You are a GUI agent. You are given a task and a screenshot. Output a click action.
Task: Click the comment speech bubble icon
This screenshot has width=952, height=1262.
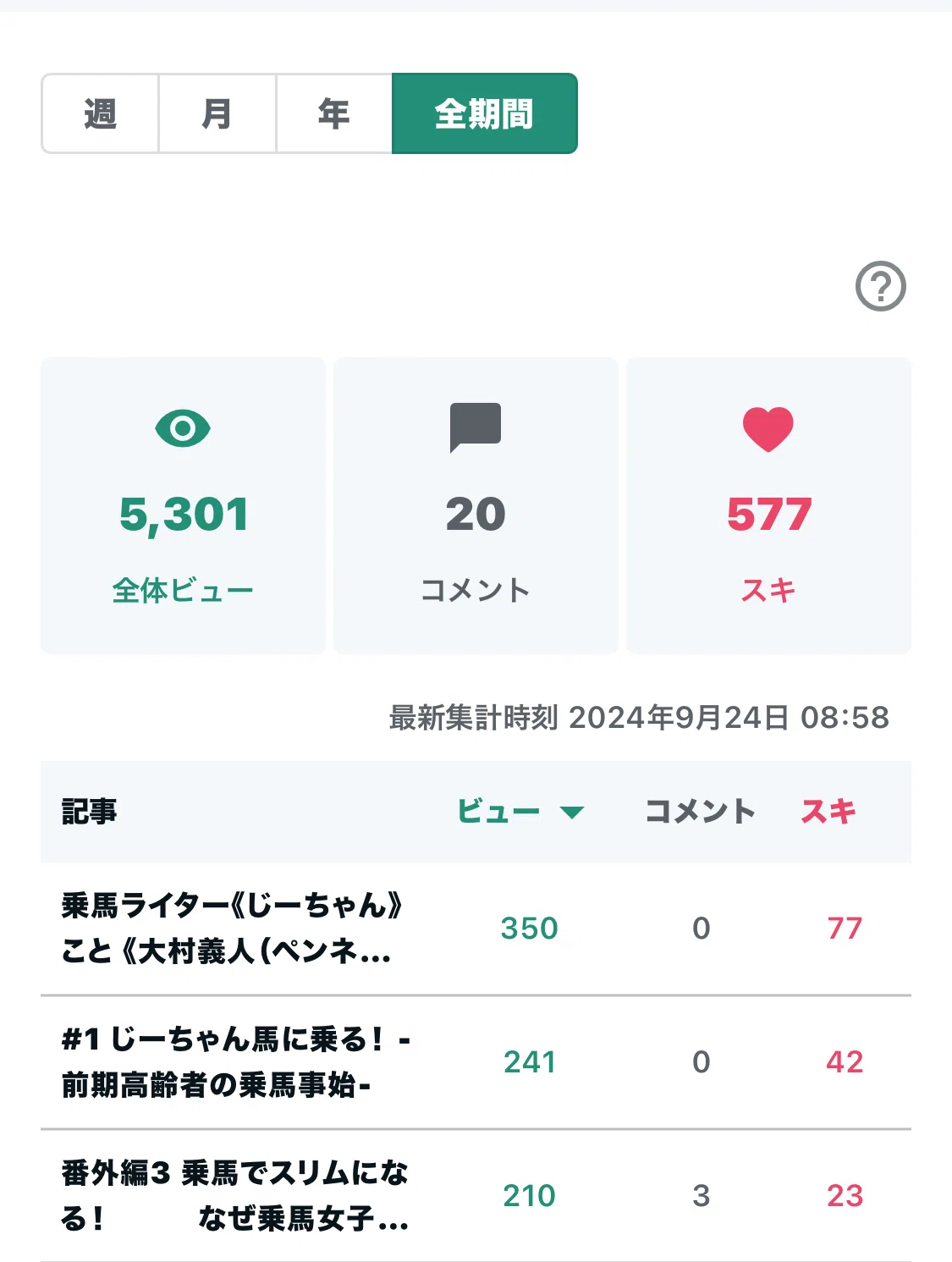tap(476, 427)
